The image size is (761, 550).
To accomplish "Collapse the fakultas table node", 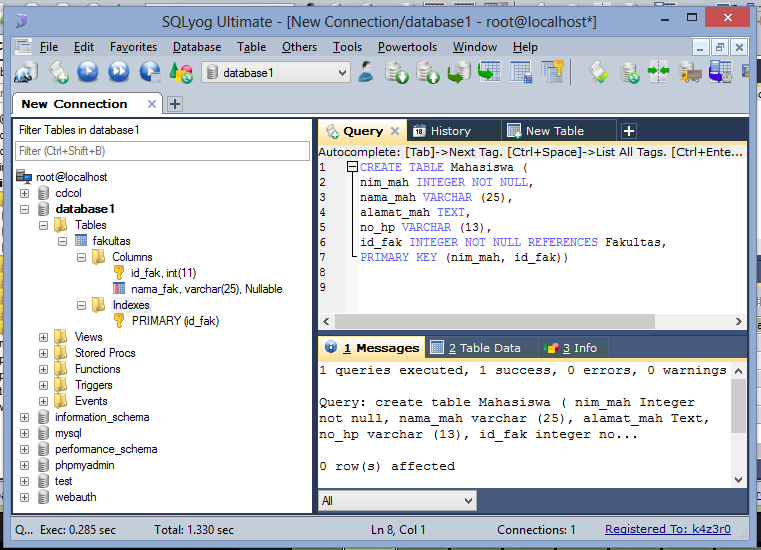I will 63,241.
